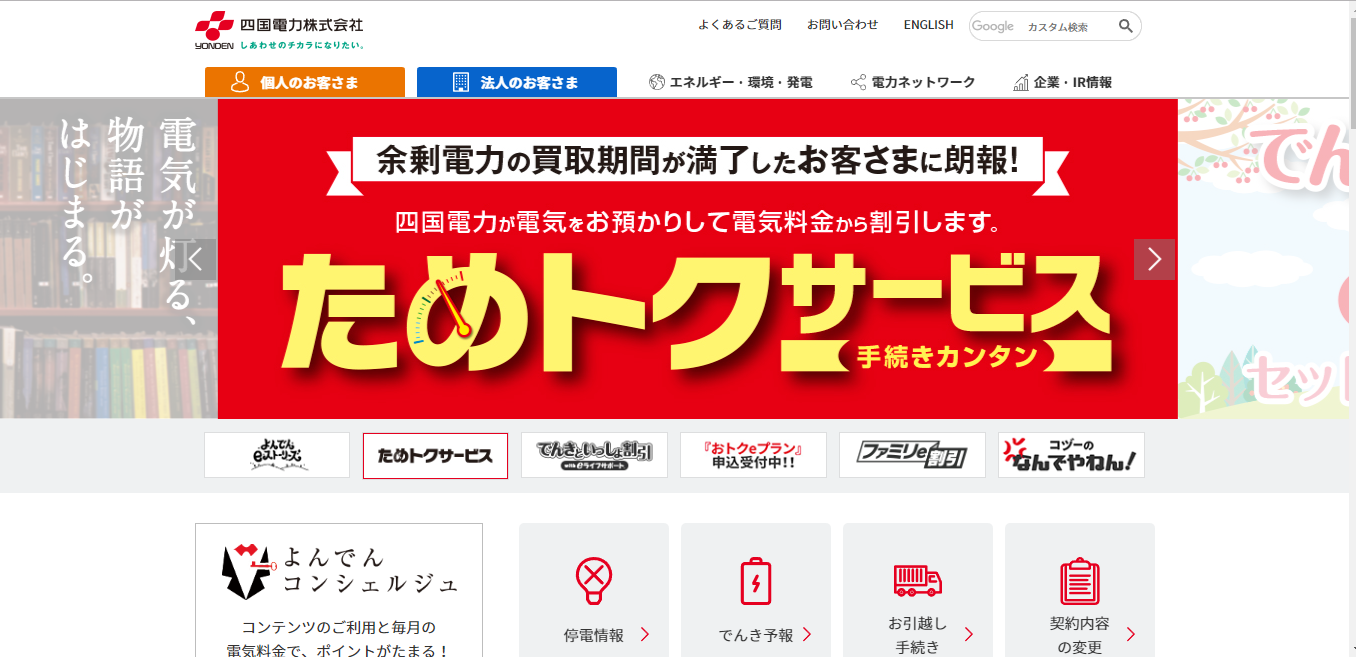
Task: Click the search magnifier icon
Action: (1126, 26)
